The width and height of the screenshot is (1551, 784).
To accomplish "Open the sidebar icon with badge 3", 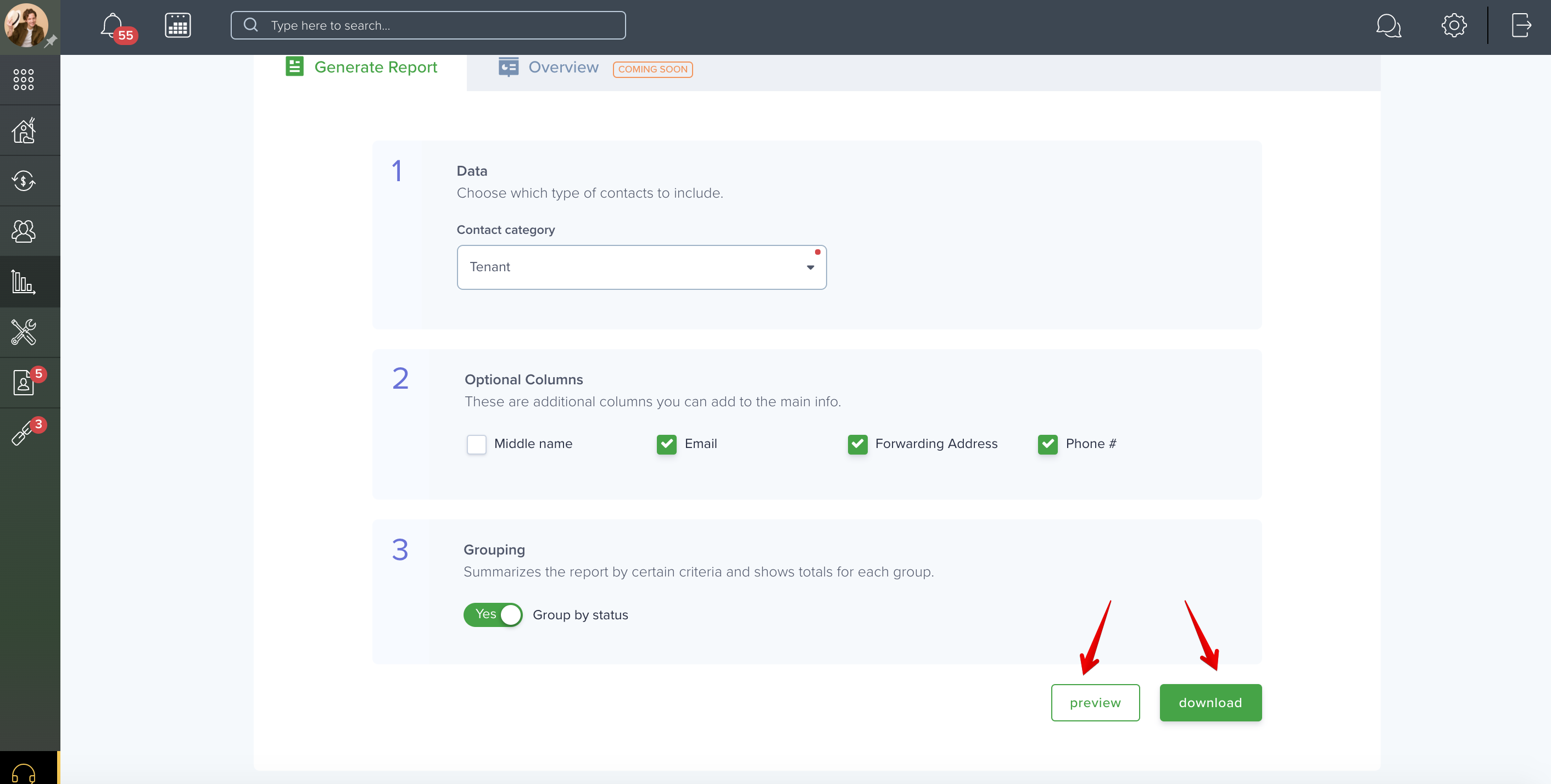I will 24,433.
